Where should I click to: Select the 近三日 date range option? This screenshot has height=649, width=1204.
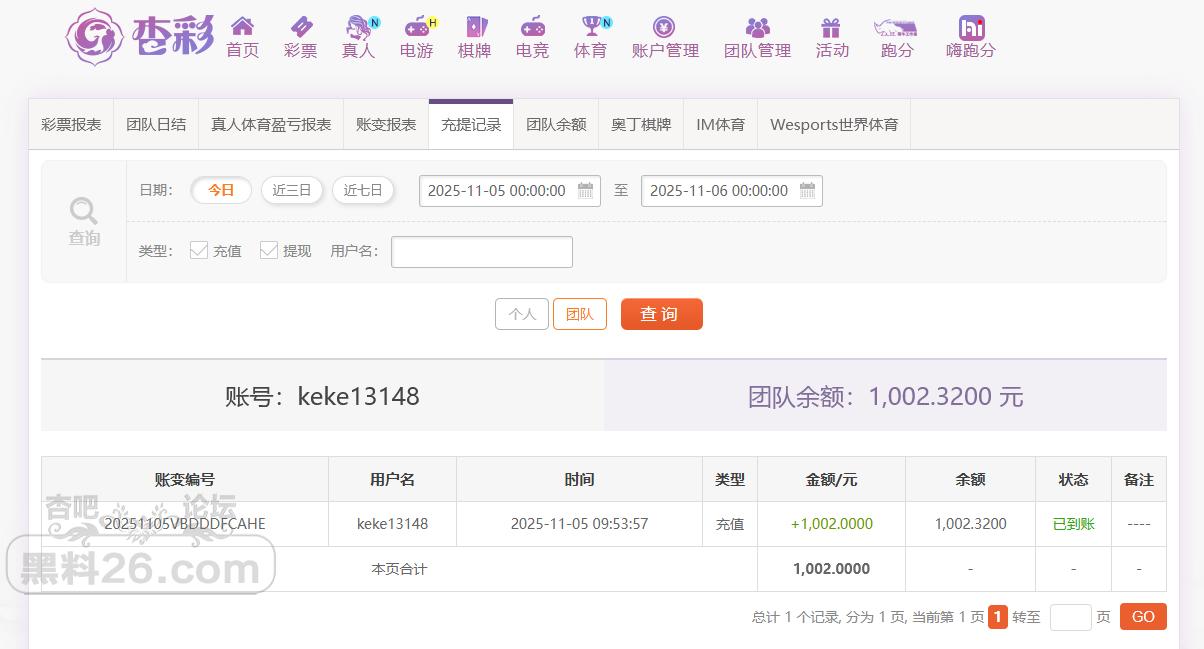click(x=292, y=190)
